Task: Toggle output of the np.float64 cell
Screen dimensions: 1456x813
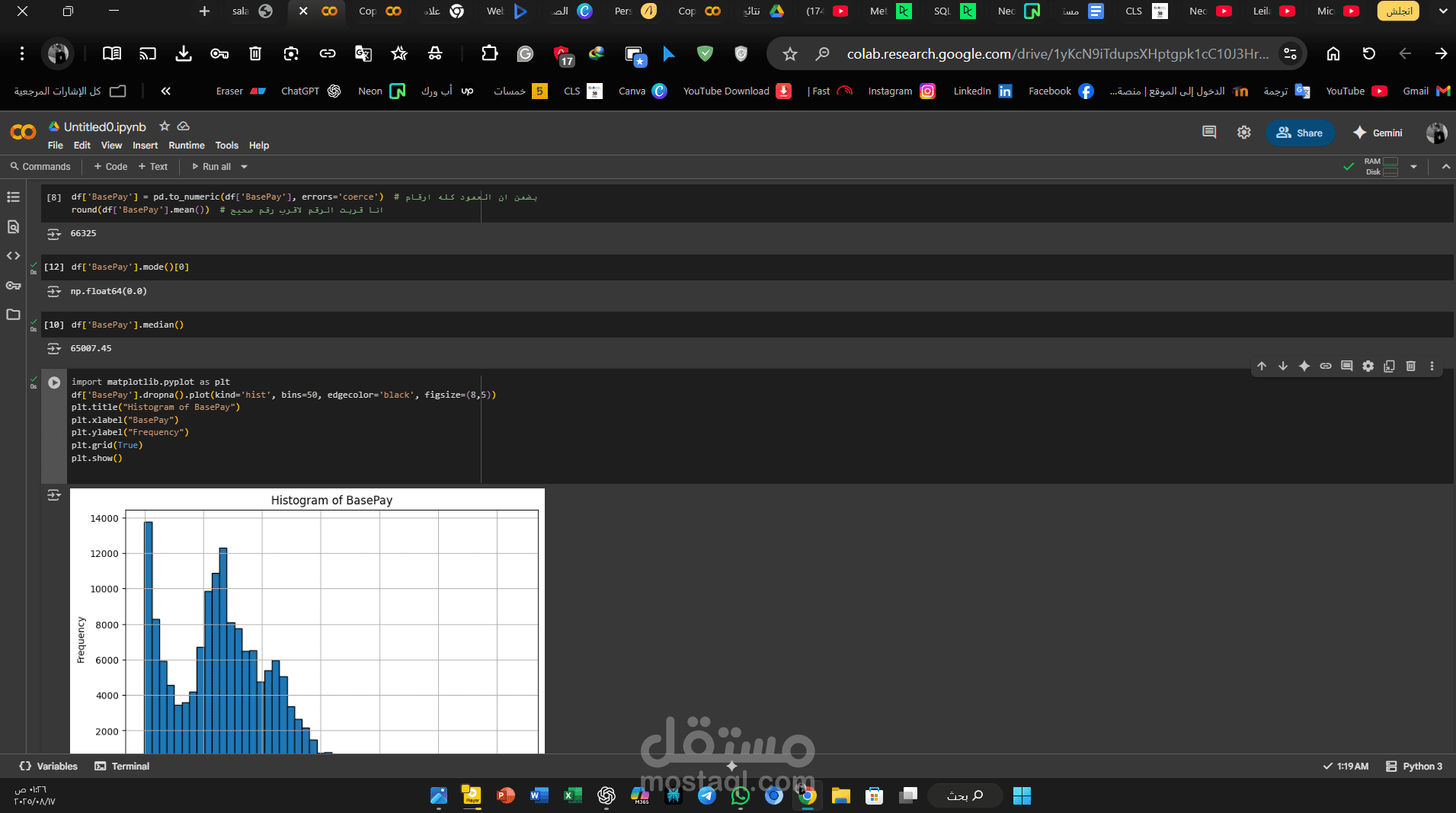Action: point(54,291)
